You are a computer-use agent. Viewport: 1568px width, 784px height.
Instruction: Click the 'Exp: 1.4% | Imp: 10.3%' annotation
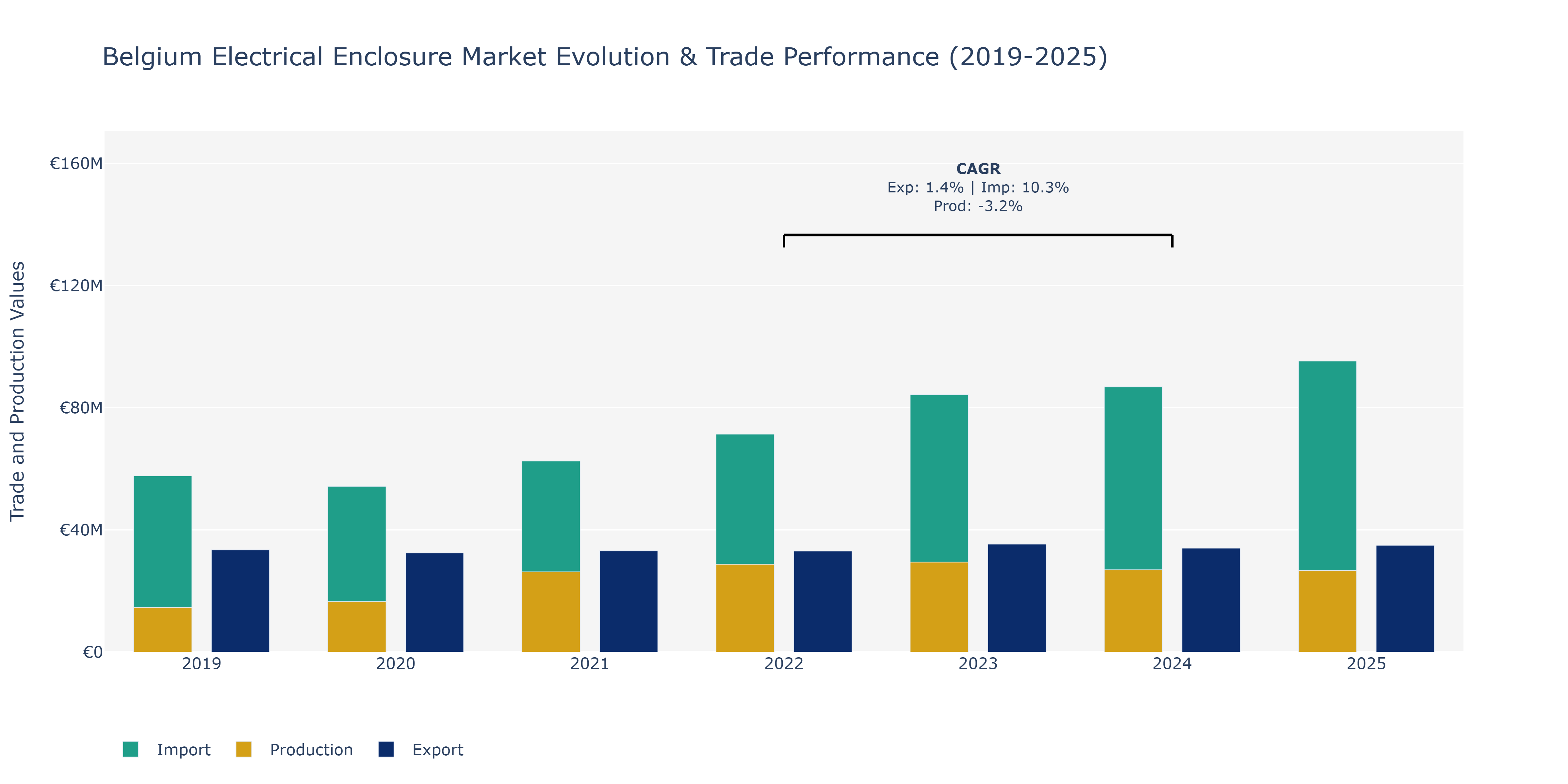[978, 188]
